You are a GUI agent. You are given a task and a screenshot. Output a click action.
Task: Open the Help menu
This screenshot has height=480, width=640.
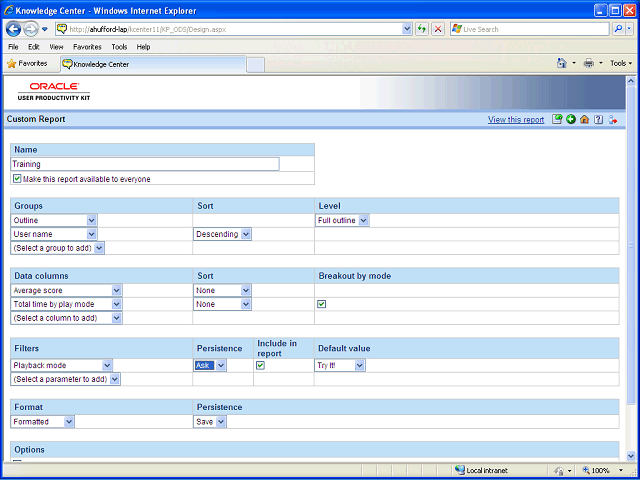pyautogui.click(x=143, y=47)
